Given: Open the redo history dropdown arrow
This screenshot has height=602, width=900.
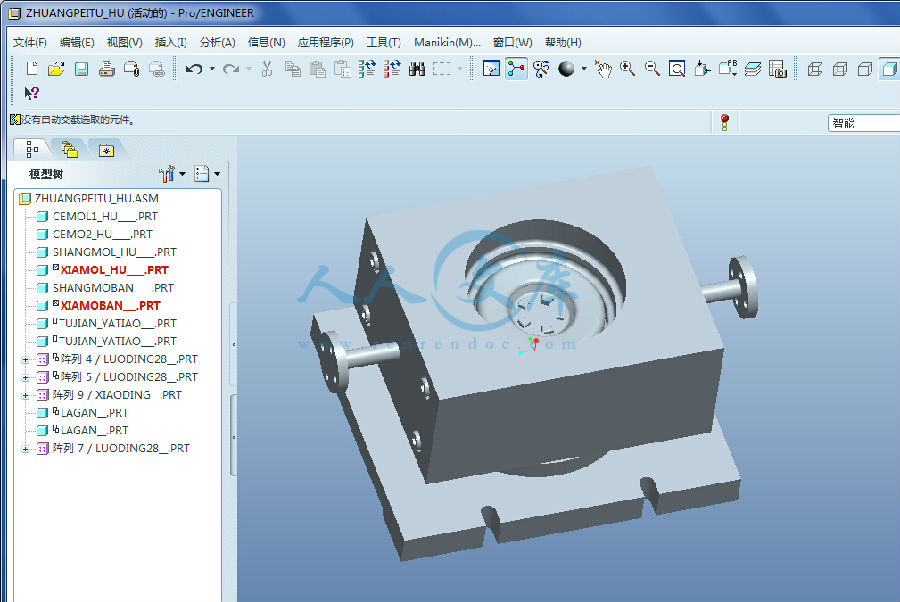Looking at the screenshot, I should pos(249,69).
